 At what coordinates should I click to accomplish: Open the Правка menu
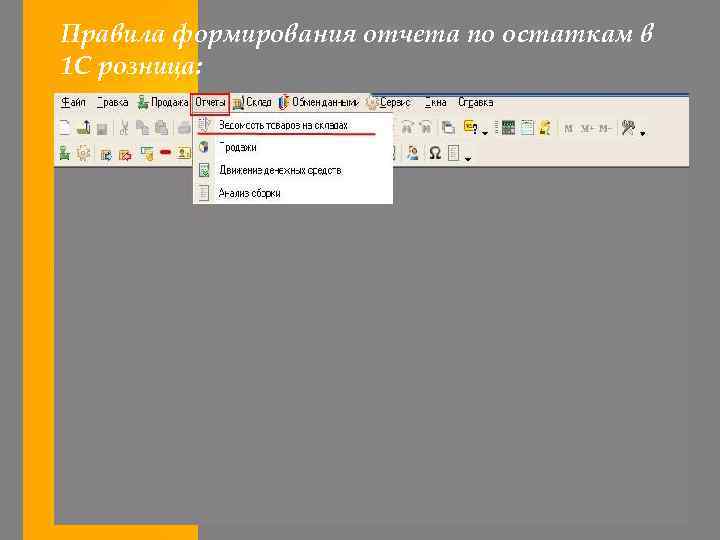coord(112,102)
